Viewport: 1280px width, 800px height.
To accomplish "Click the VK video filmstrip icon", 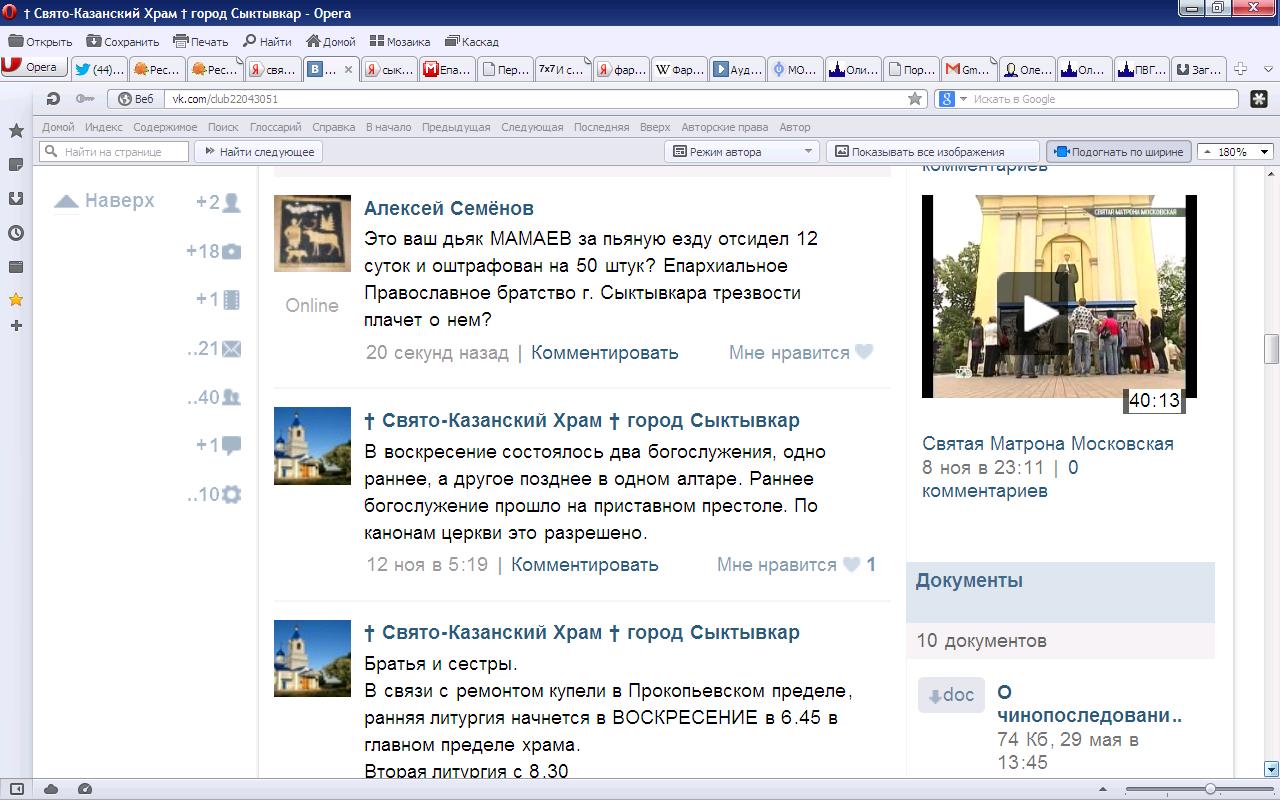I will [x=231, y=299].
